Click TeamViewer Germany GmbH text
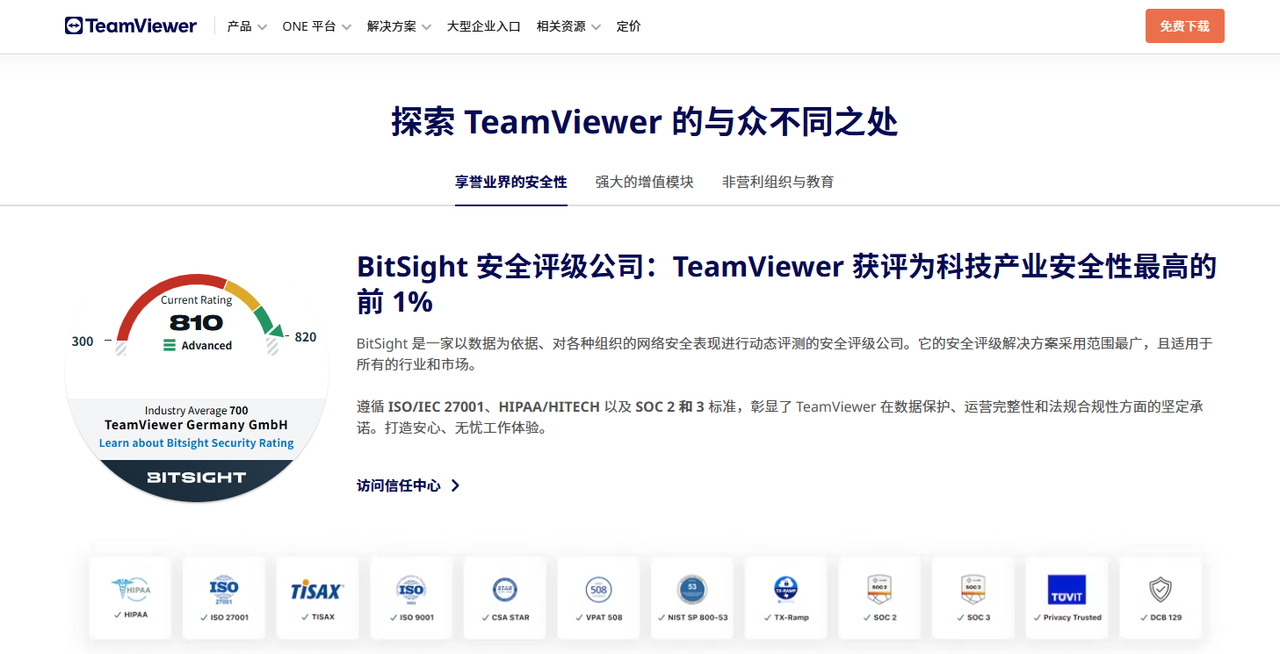Image resolution: width=1280 pixels, height=654 pixels. 196,426
